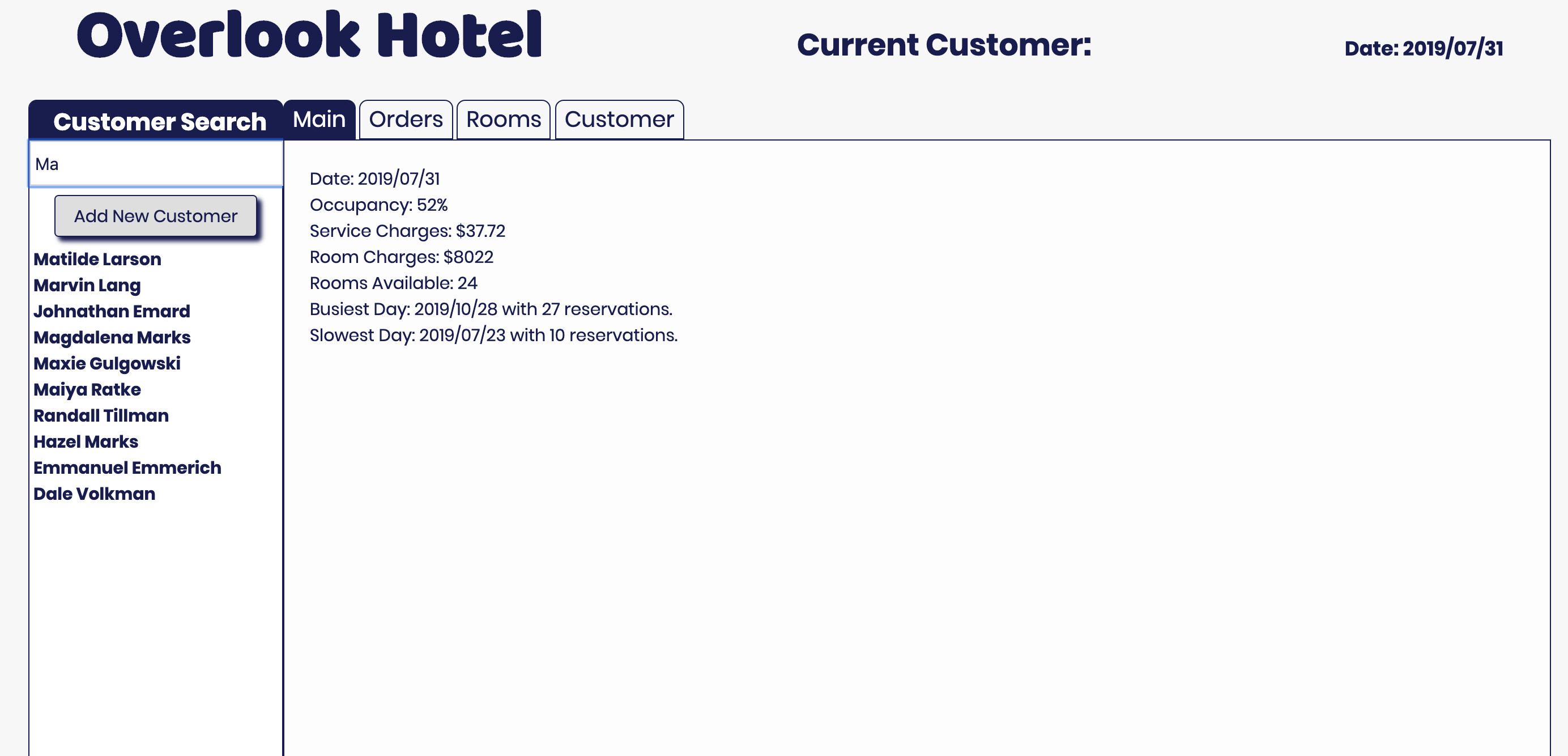Image resolution: width=1568 pixels, height=756 pixels.
Task: Select customer Magdalena Marks
Action: (x=113, y=337)
